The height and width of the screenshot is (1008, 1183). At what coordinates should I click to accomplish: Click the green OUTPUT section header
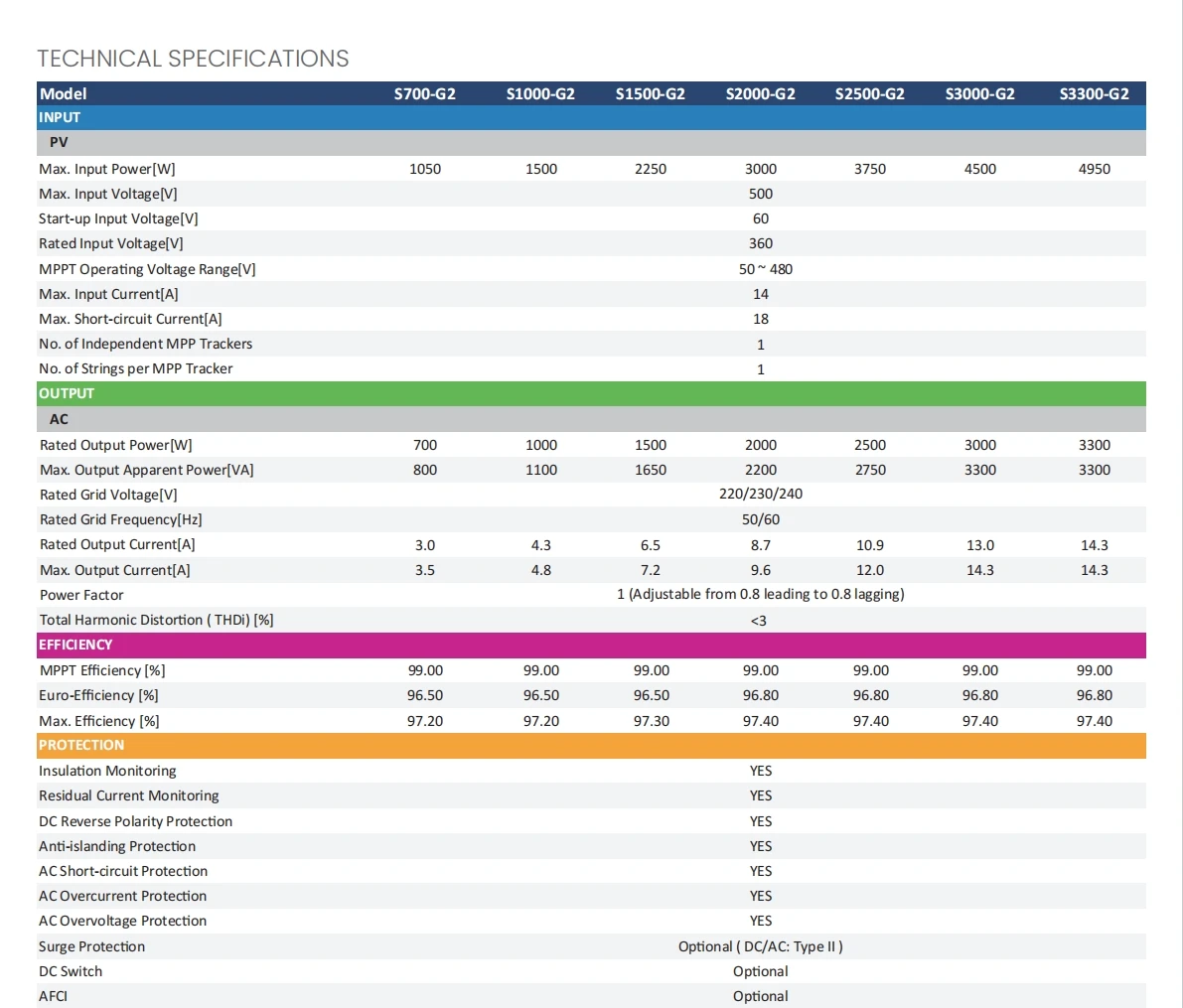pyautogui.click(x=592, y=393)
